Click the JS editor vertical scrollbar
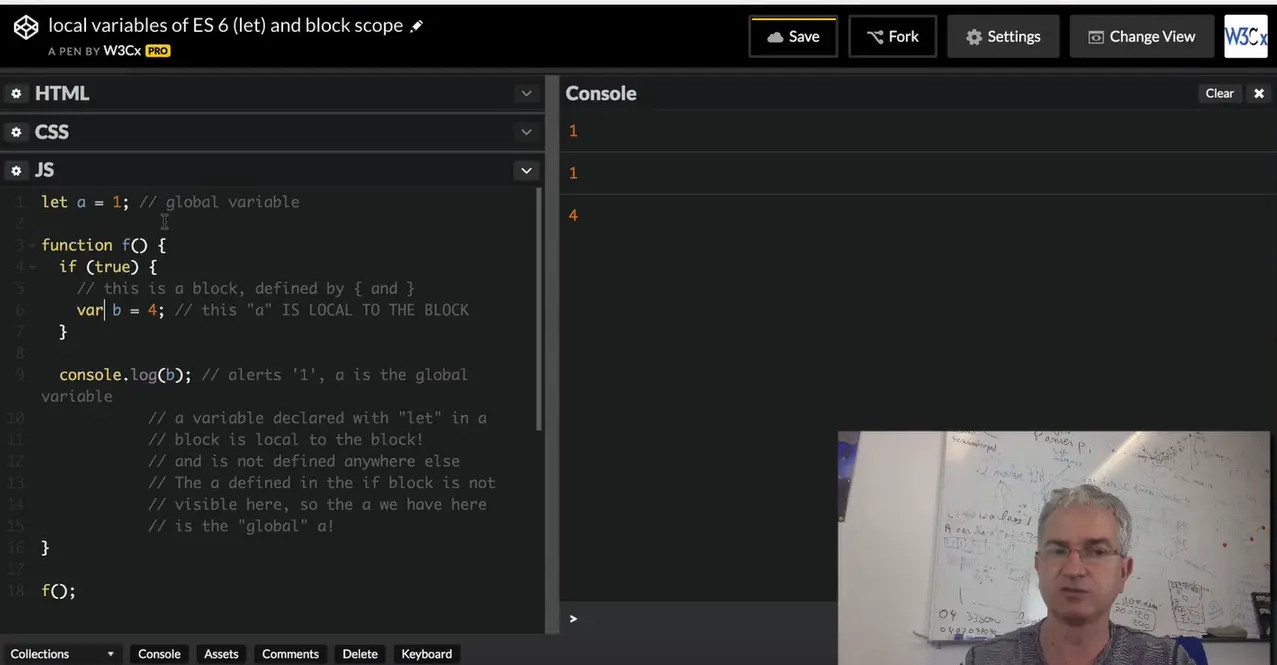The height and width of the screenshot is (665, 1277). pyautogui.click(x=540, y=310)
